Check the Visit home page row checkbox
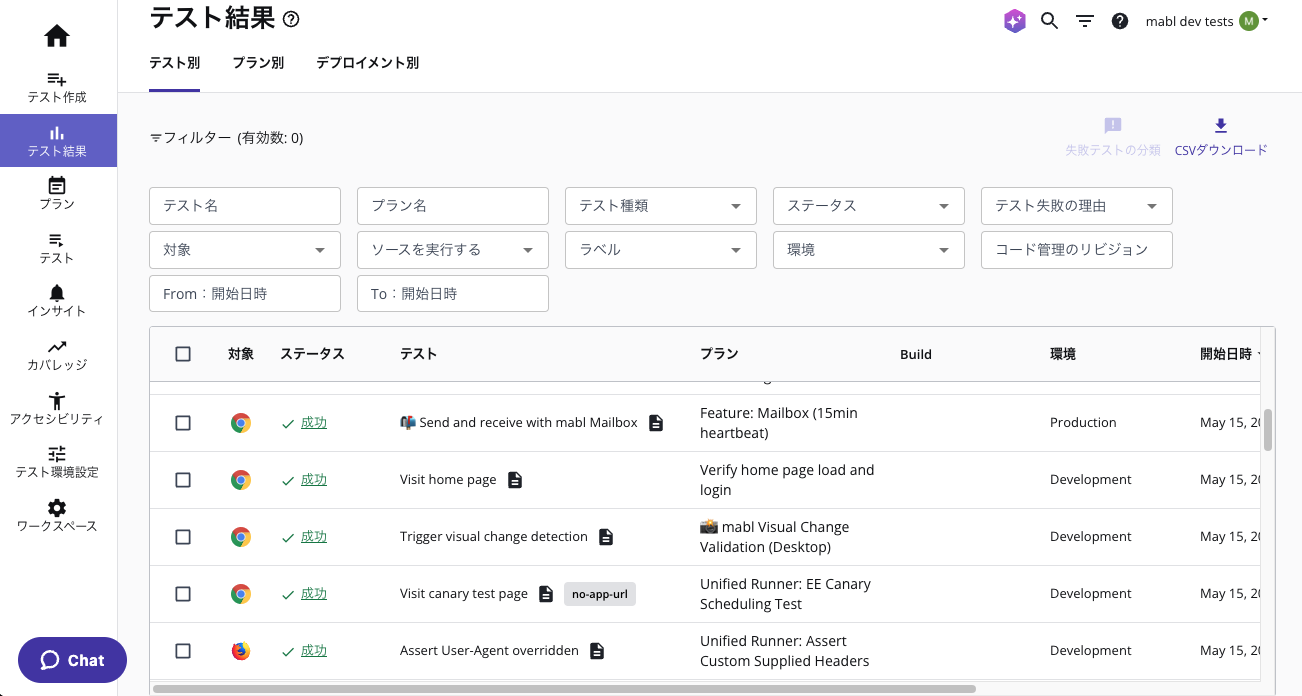The width and height of the screenshot is (1302, 696). [183, 480]
